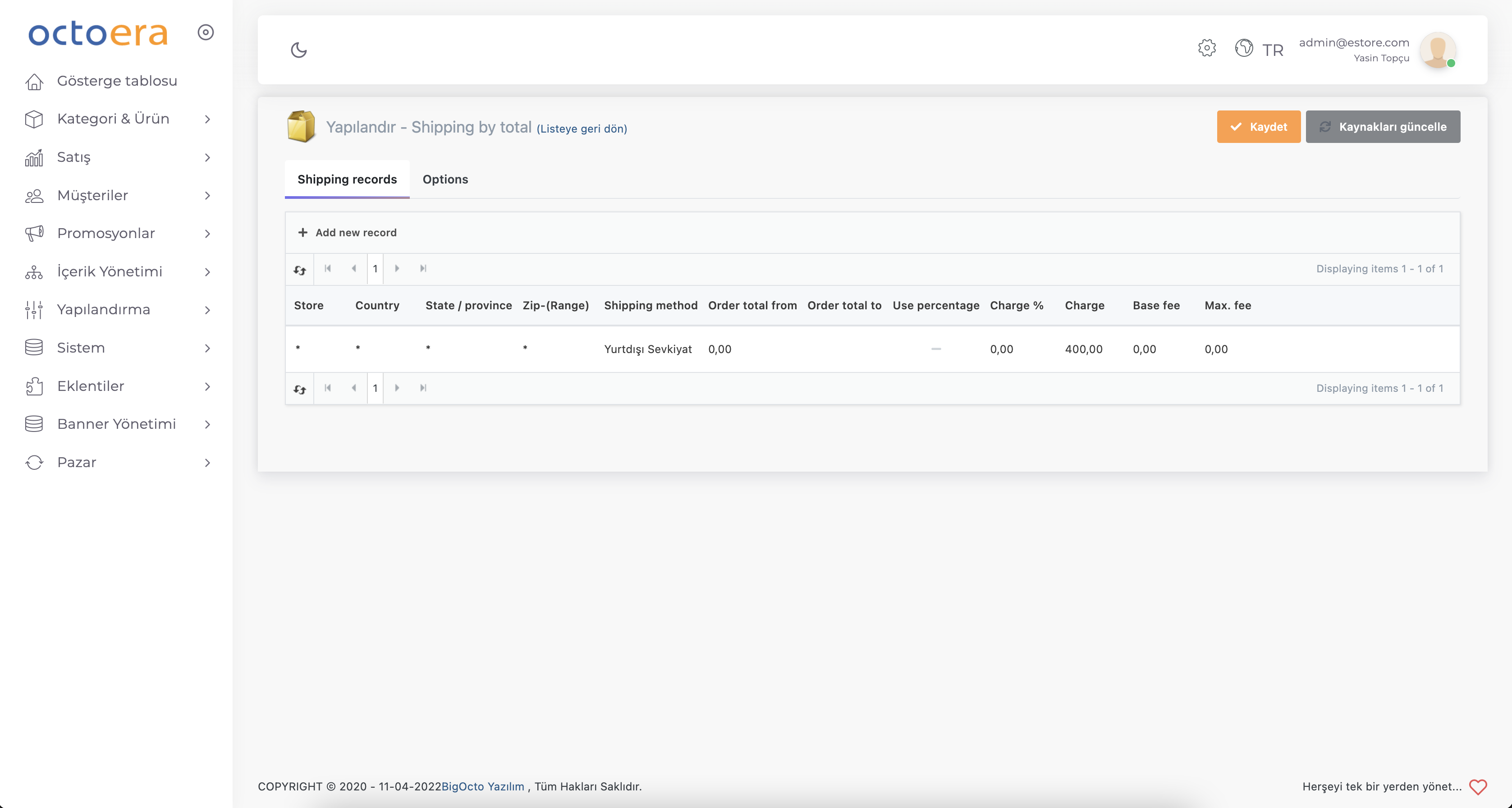Open the admin user avatar

(x=1437, y=50)
